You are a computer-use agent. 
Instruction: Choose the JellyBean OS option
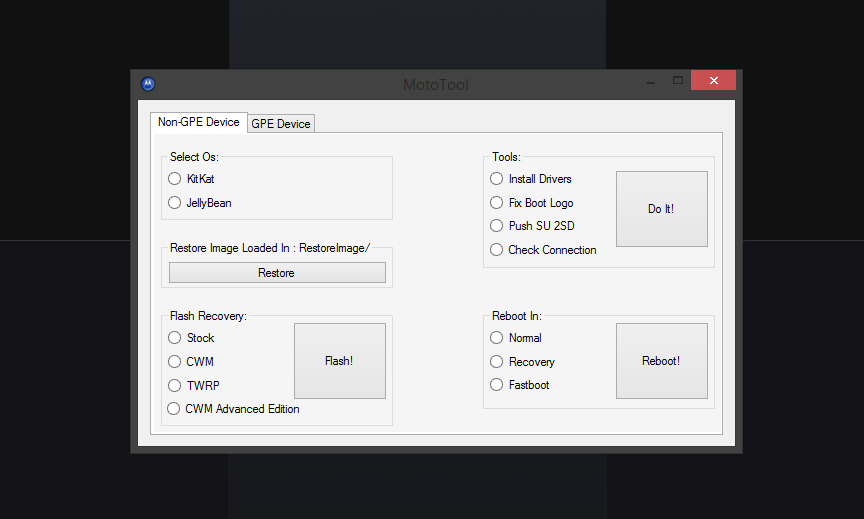(x=175, y=202)
